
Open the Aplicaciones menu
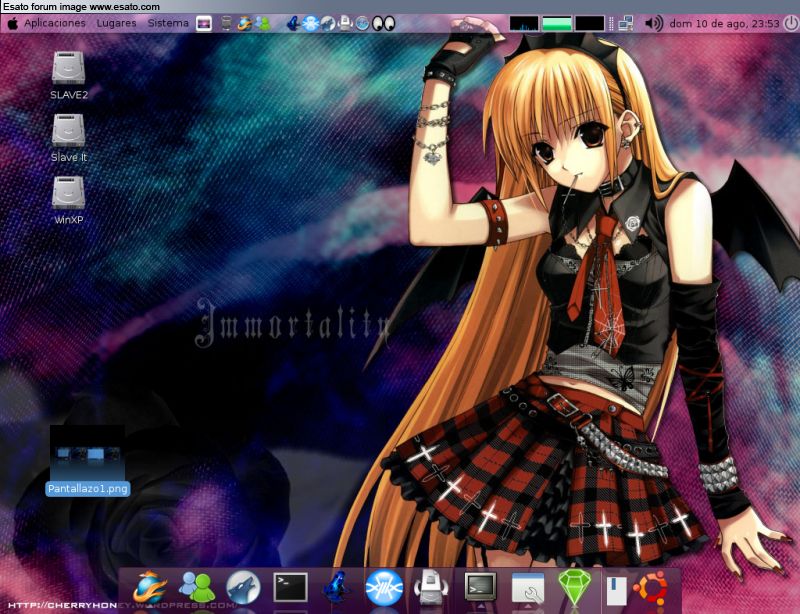point(55,23)
